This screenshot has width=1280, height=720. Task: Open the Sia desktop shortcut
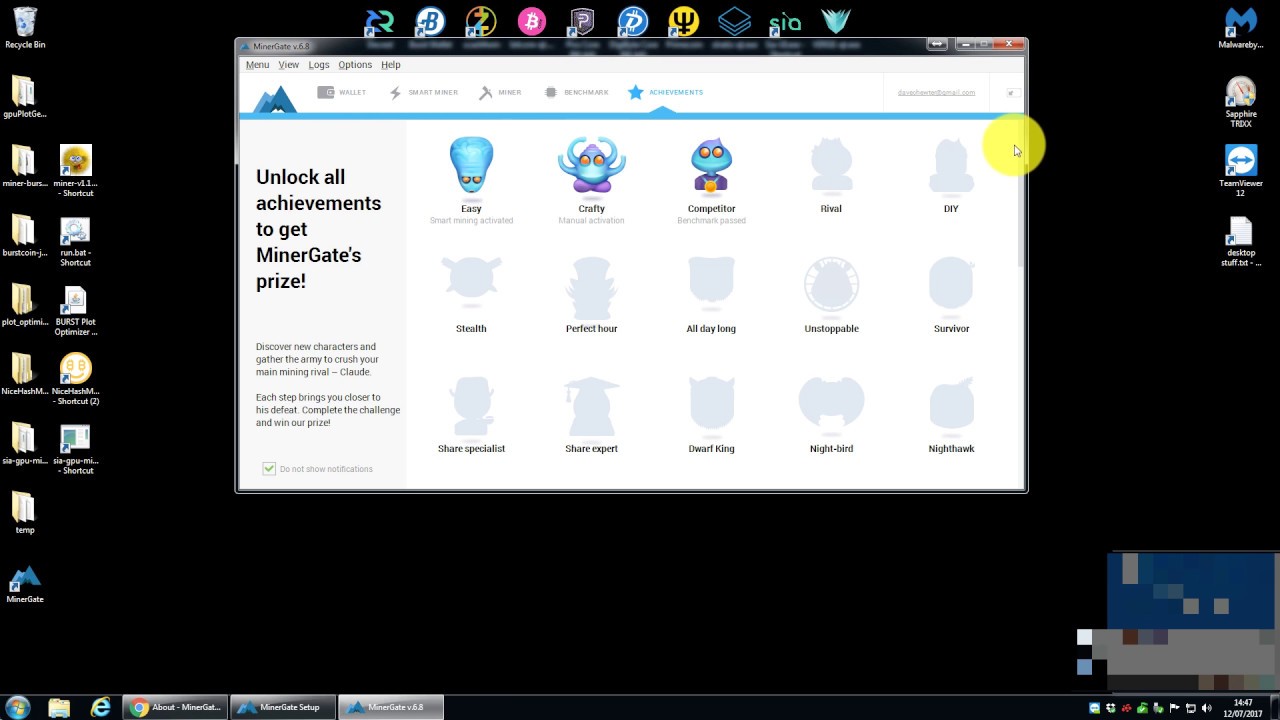pos(786,22)
